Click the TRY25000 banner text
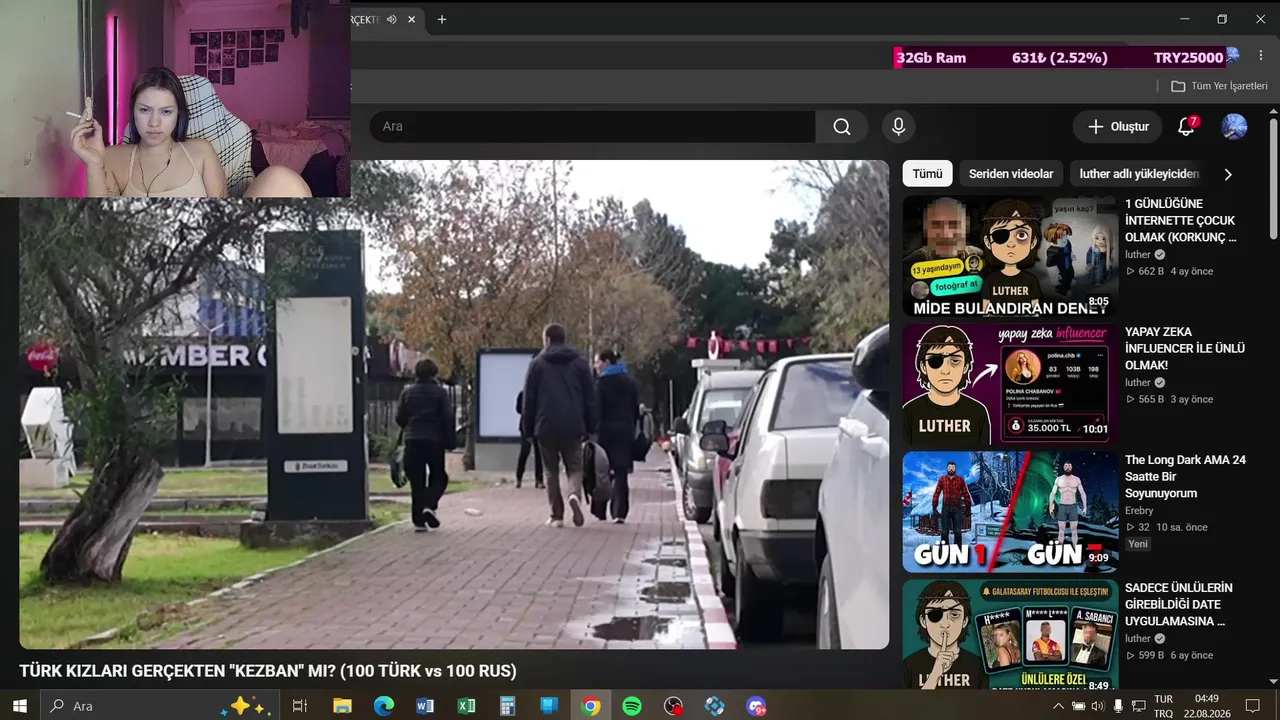 coord(1188,58)
